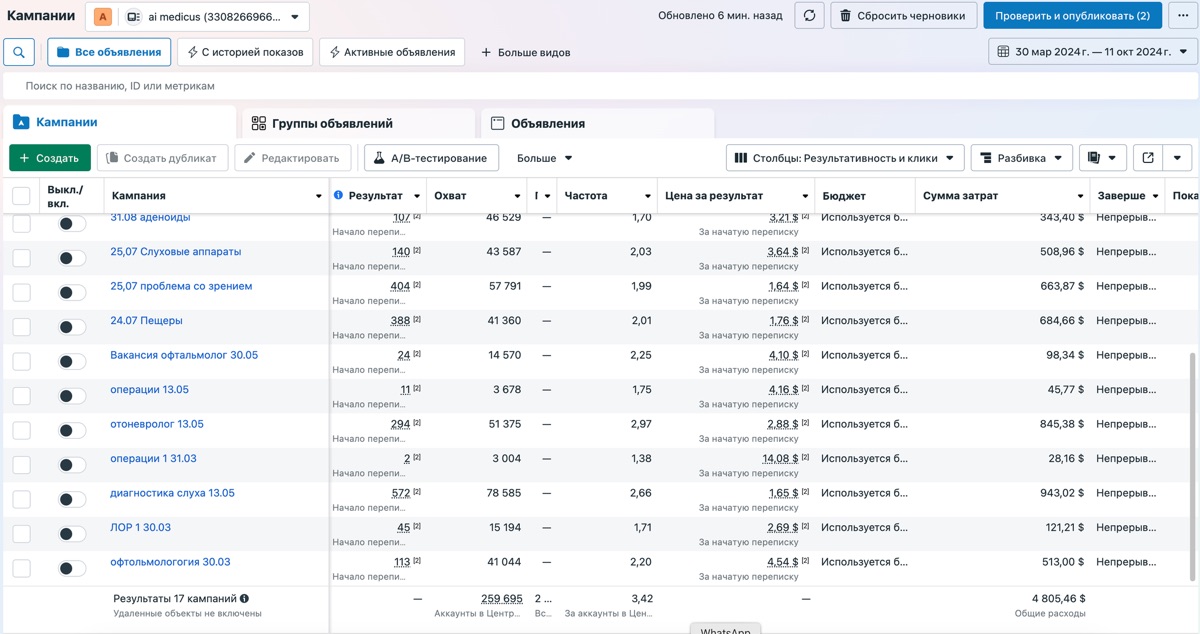Click Больше видов to add views
The width and height of the screenshot is (1200, 634).
coord(526,52)
